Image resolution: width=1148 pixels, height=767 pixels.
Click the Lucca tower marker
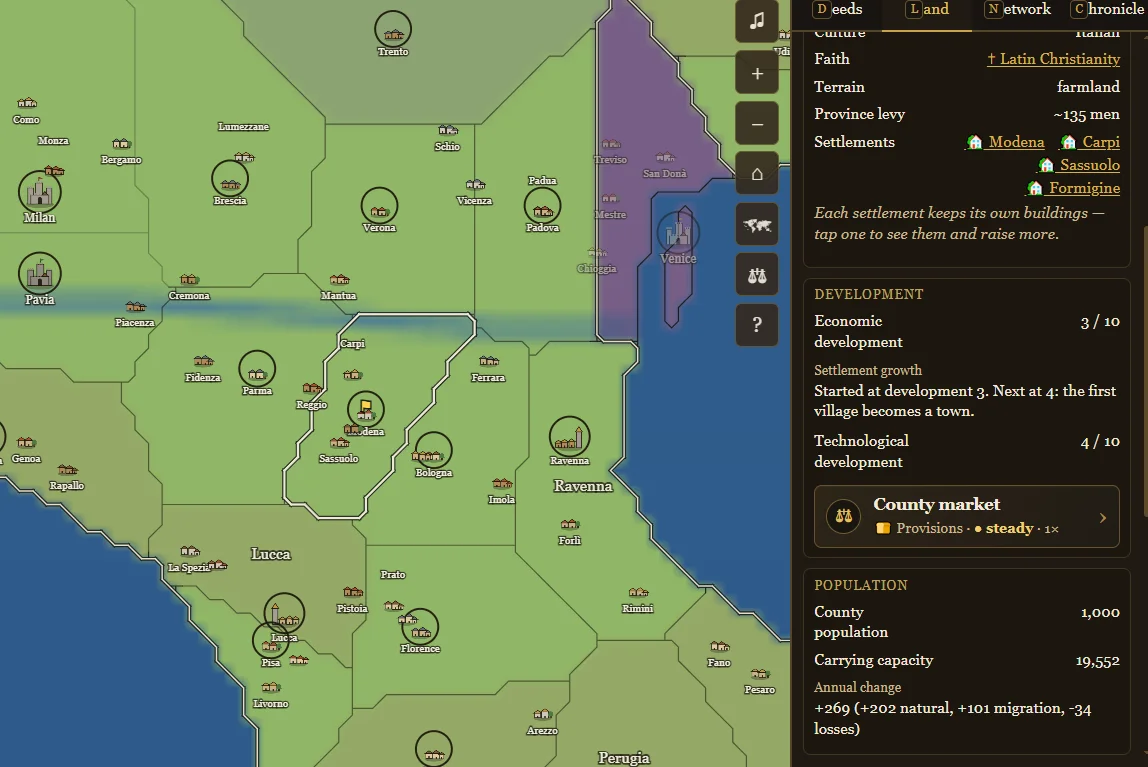284,613
